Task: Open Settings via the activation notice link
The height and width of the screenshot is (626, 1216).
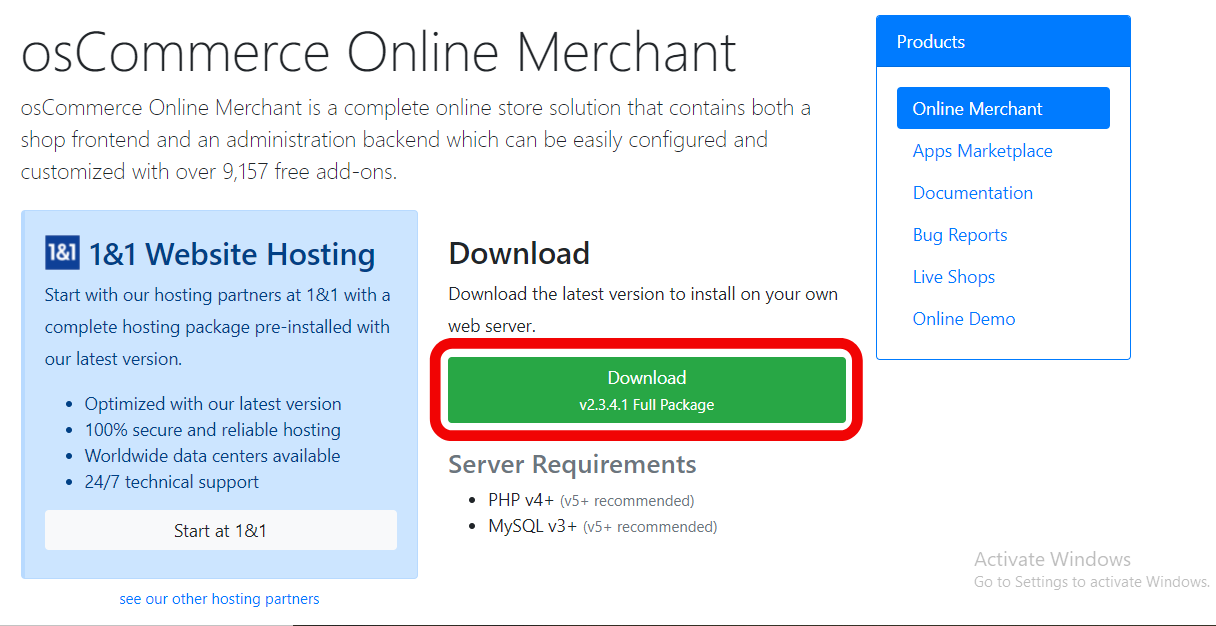Action: pyautogui.click(x=1091, y=581)
